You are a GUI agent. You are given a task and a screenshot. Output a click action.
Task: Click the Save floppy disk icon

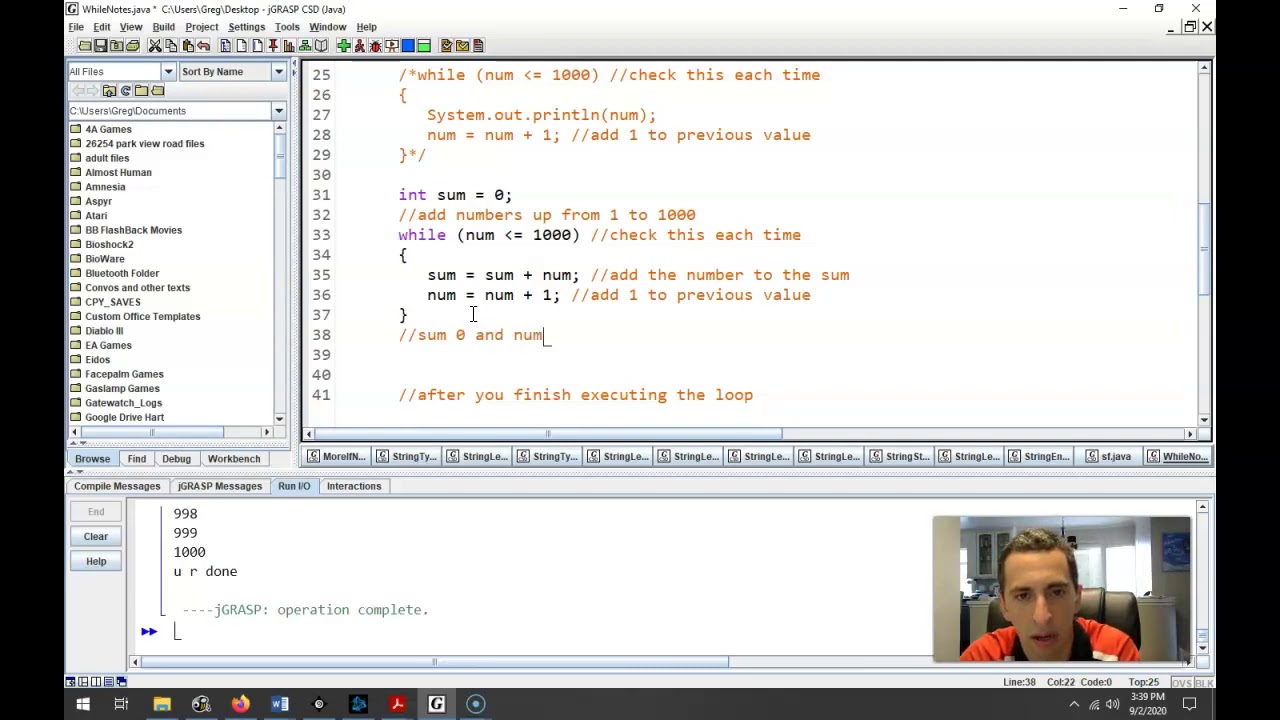(100, 45)
